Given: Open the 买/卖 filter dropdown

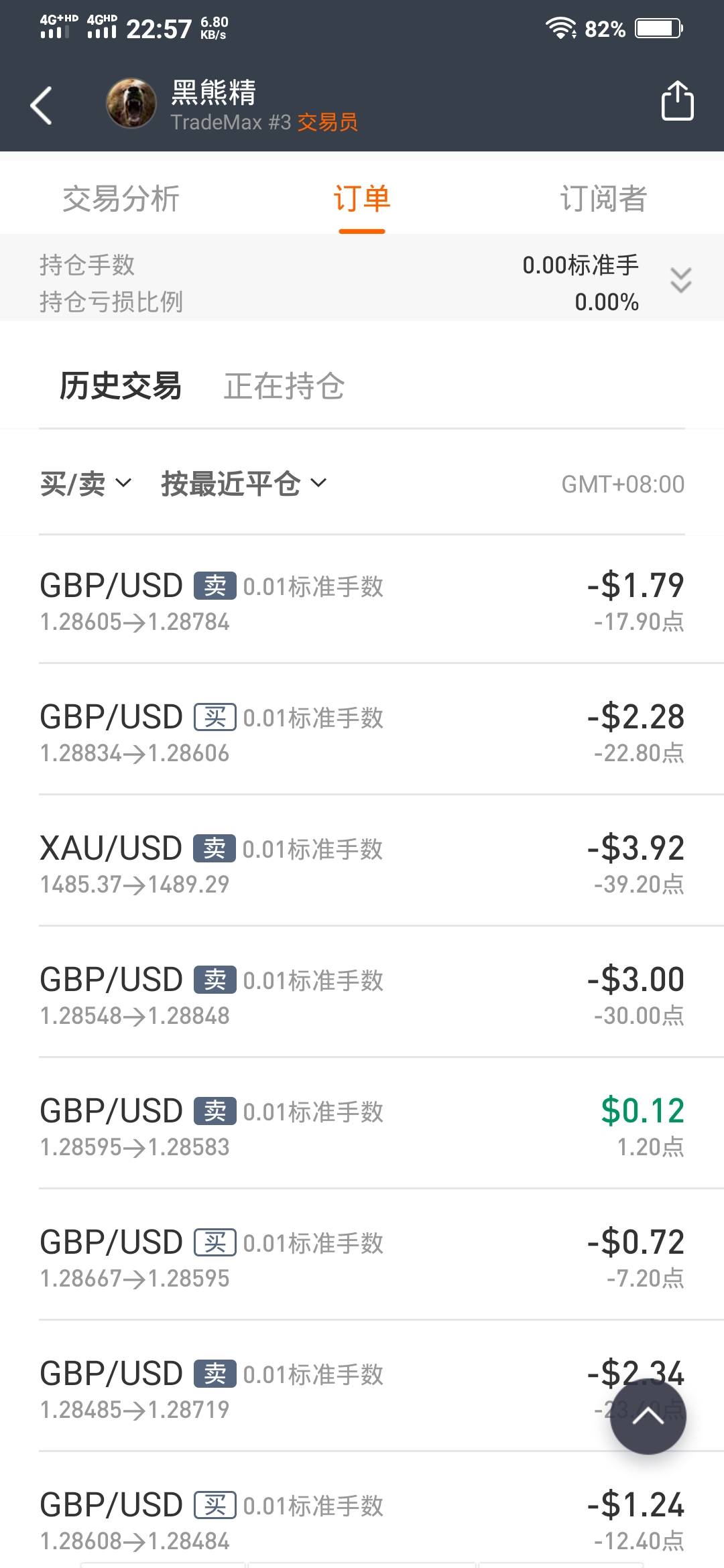Looking at the screenshot, I should [x=86, y=484].
